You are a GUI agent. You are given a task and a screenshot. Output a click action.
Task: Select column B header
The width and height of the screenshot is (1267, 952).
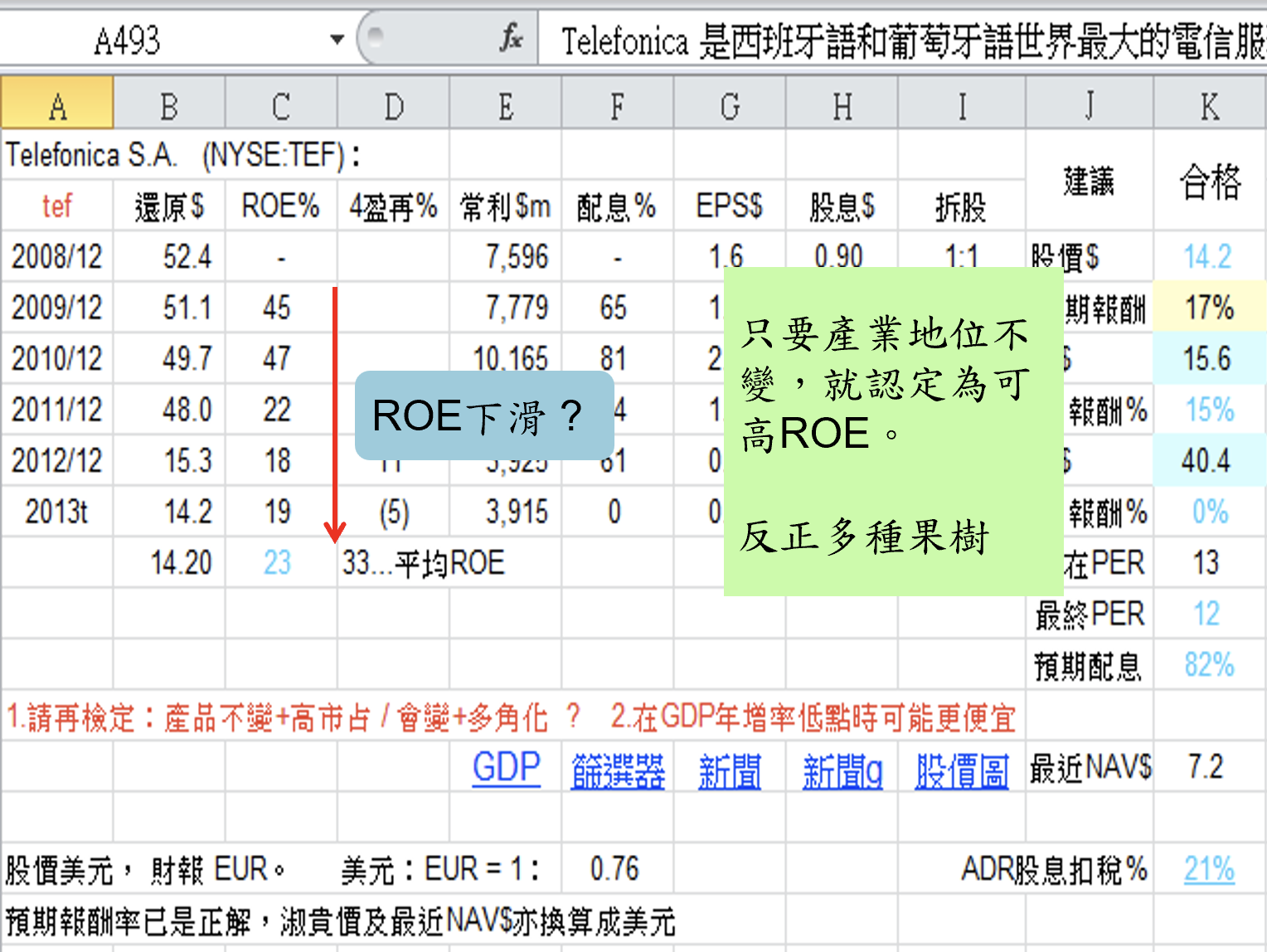(x=169, y=104)
